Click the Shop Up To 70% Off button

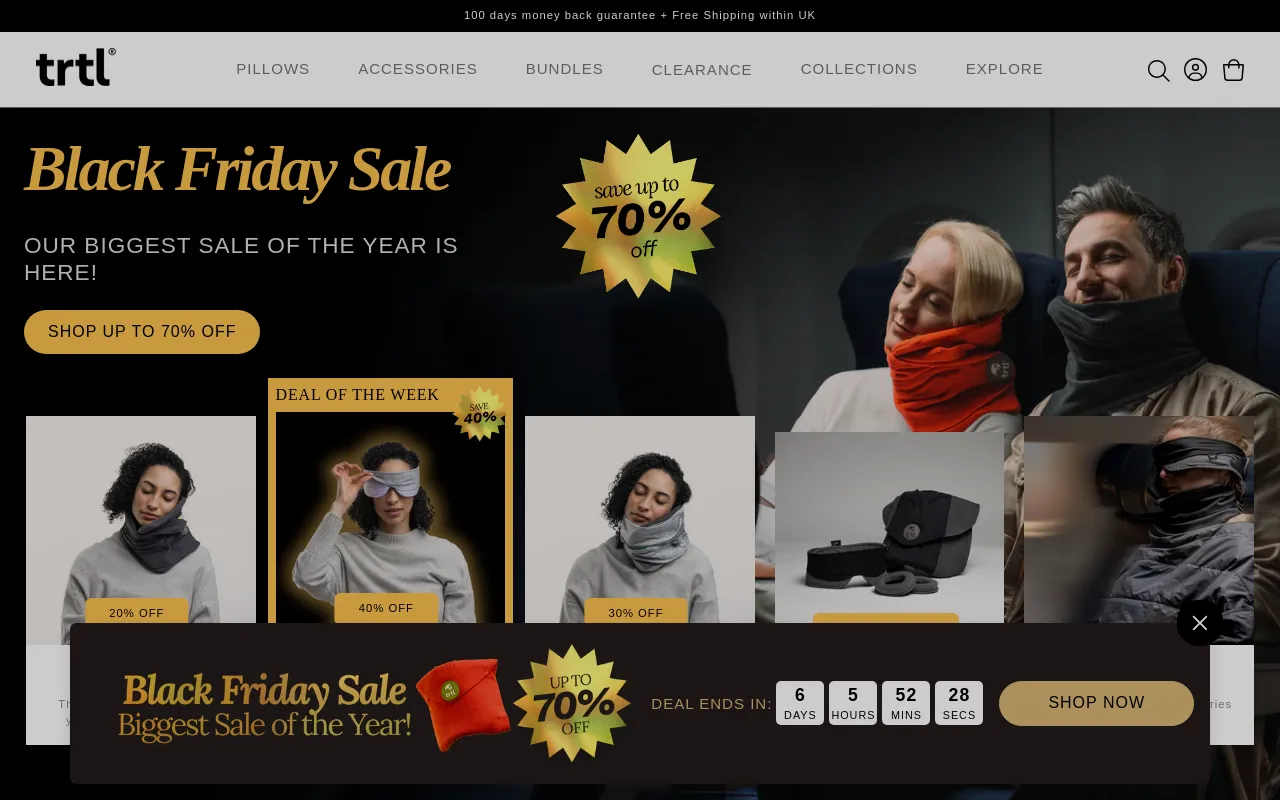click(x=142, y=332)
